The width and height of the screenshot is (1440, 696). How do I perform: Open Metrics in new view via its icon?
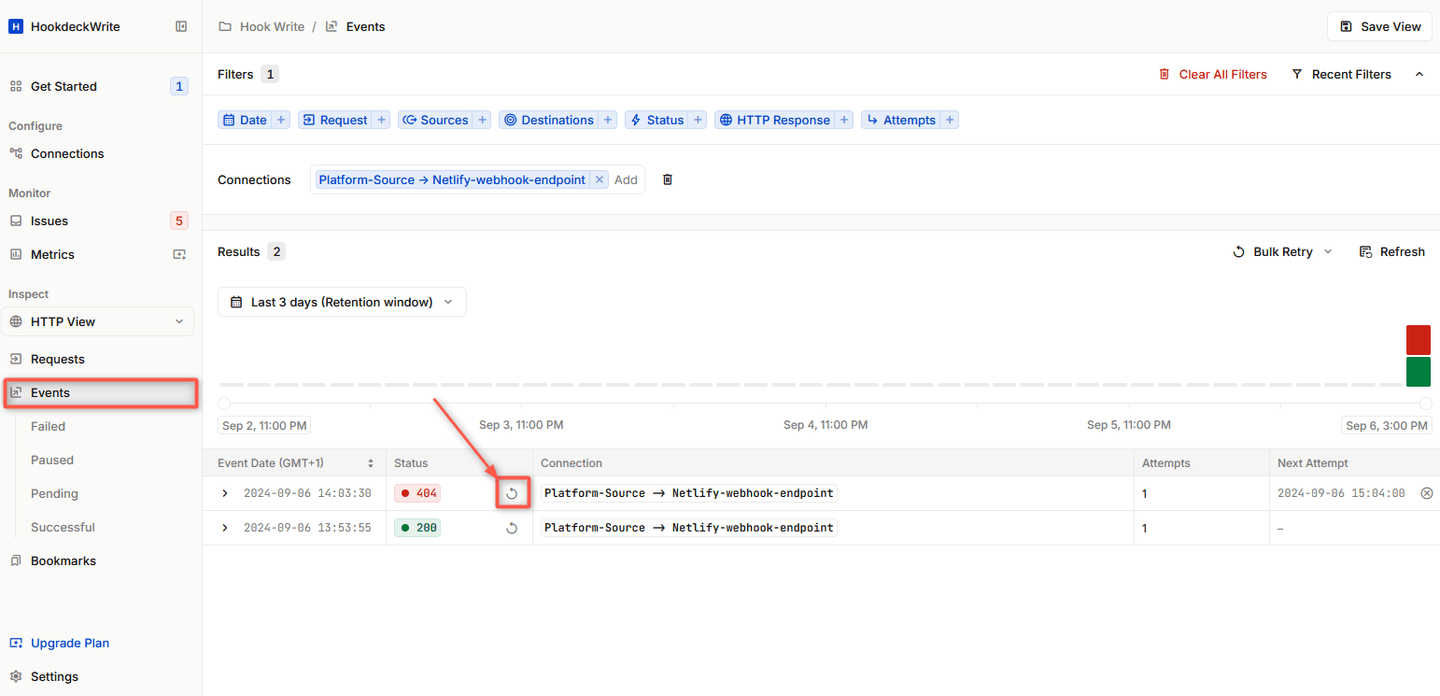click(x=179, y=254)
